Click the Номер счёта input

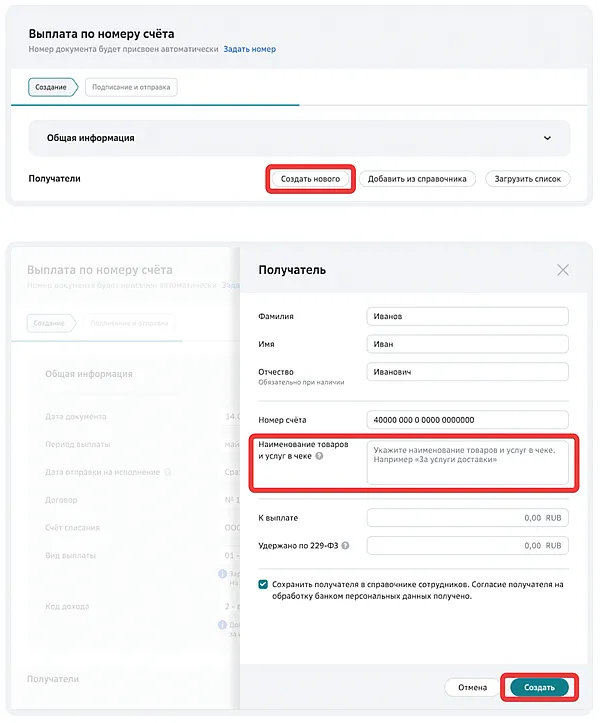(x=467, y=419)
